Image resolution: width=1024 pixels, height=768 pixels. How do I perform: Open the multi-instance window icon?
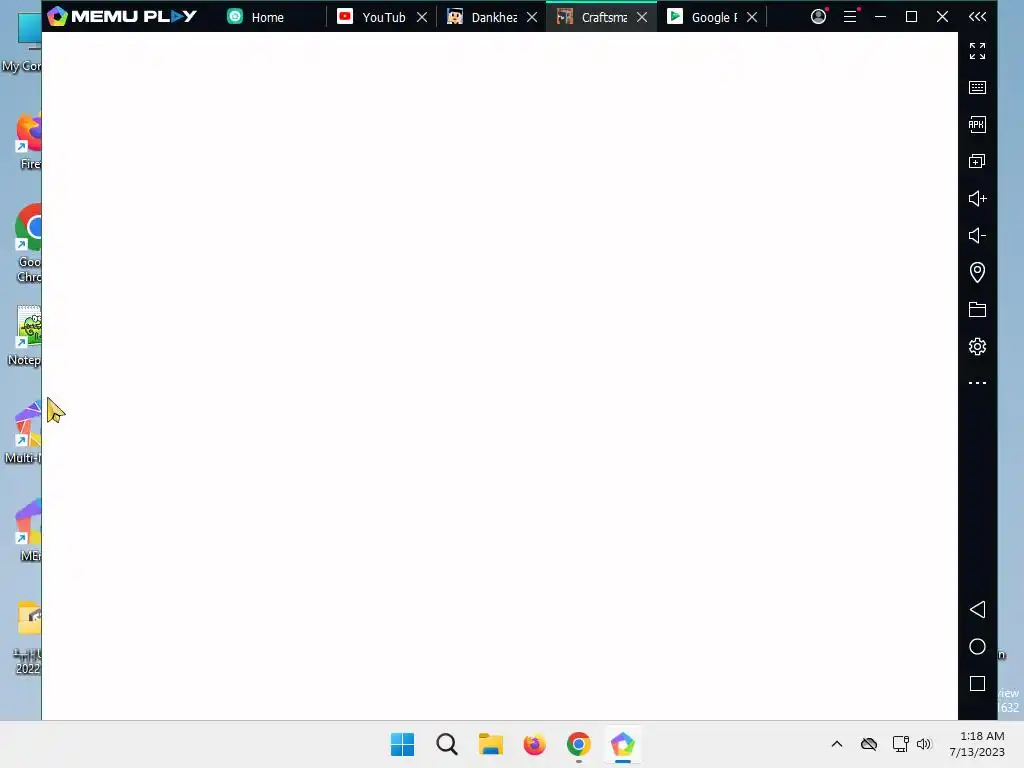point(977,161)
